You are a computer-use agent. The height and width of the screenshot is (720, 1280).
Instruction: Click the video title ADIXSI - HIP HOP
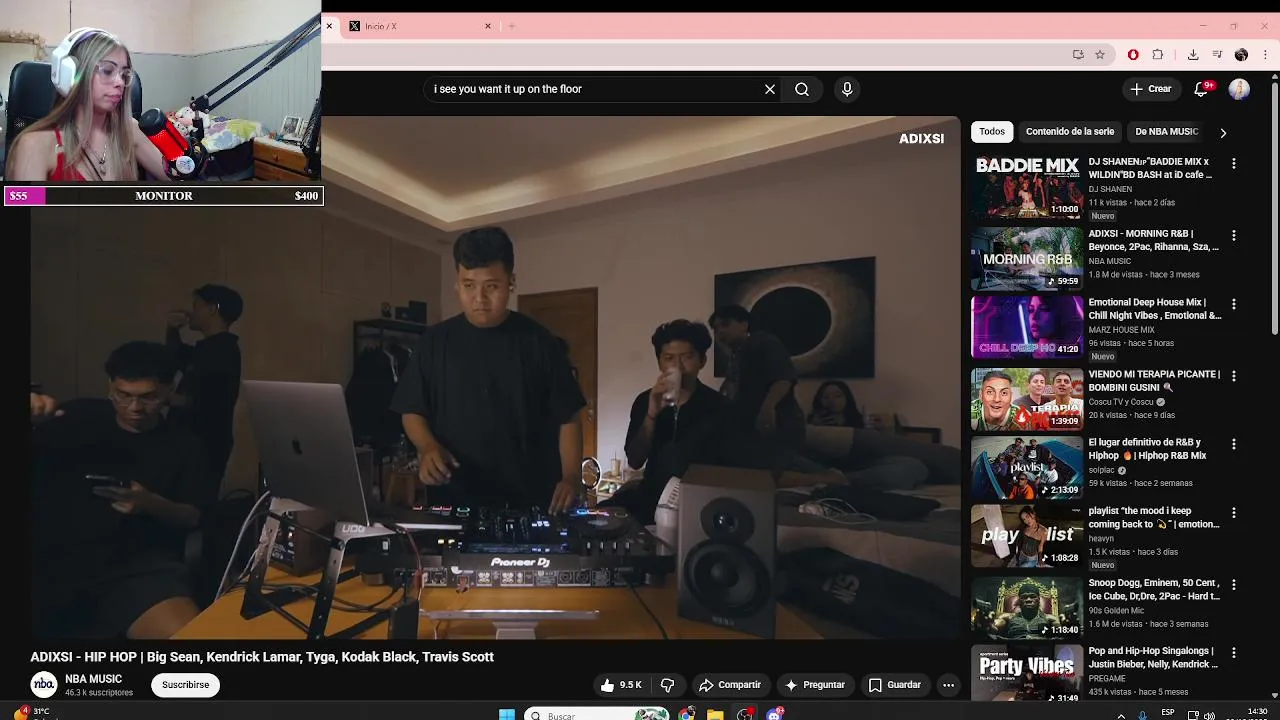[262, 657]
